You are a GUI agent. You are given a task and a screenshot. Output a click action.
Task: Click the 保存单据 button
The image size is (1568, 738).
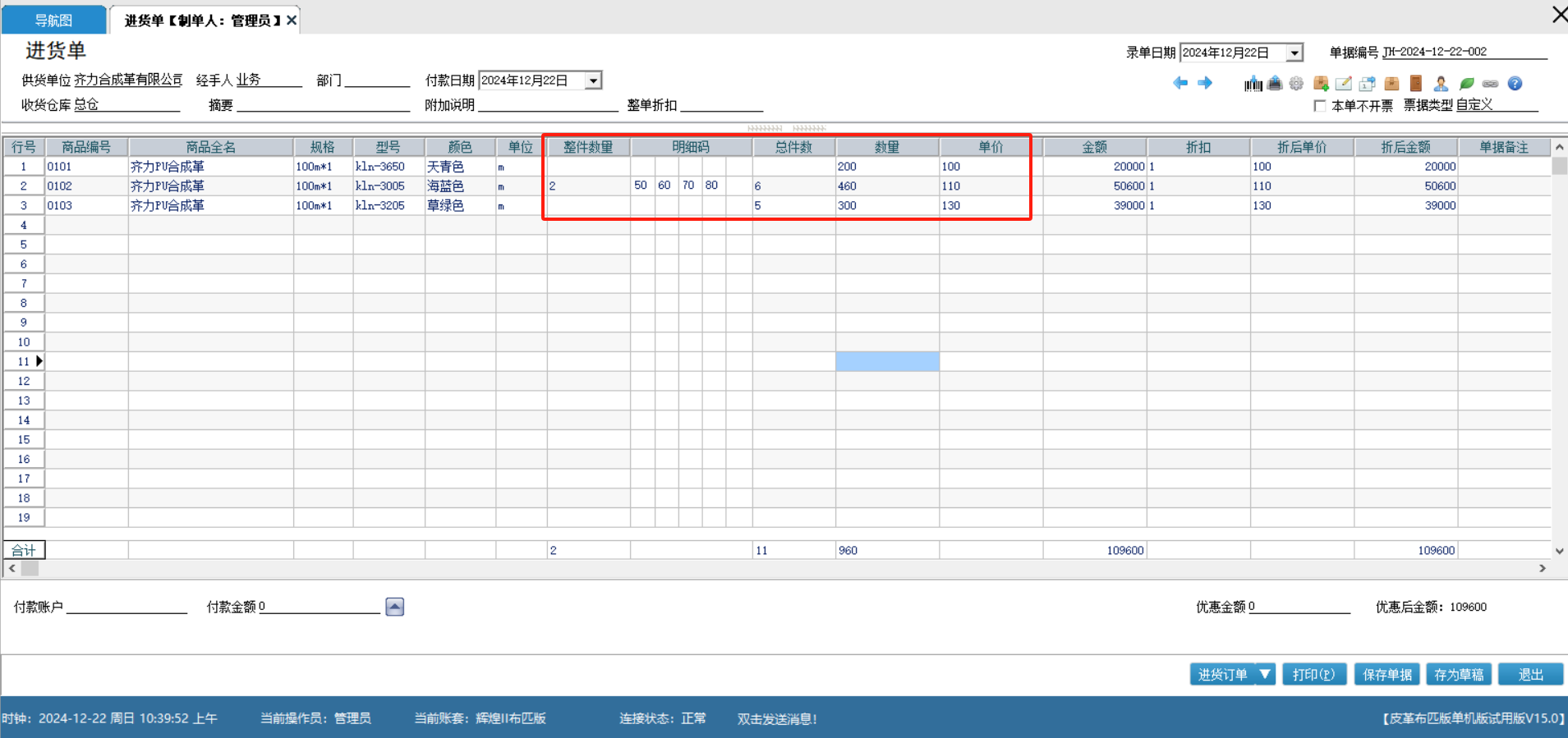click(x=1387, y=674)
